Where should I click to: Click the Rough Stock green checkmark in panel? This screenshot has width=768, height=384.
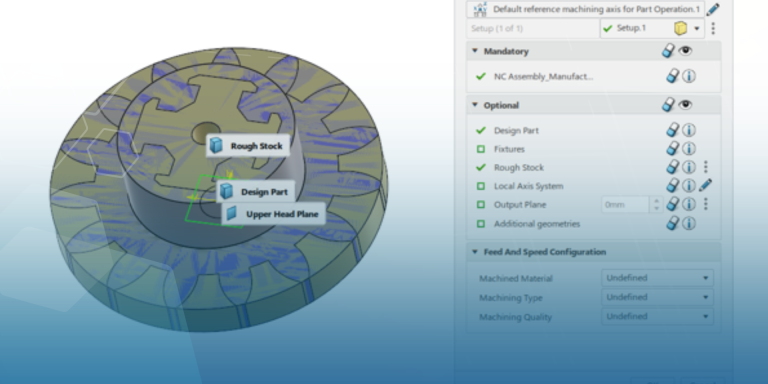click(x=481, y=168)
